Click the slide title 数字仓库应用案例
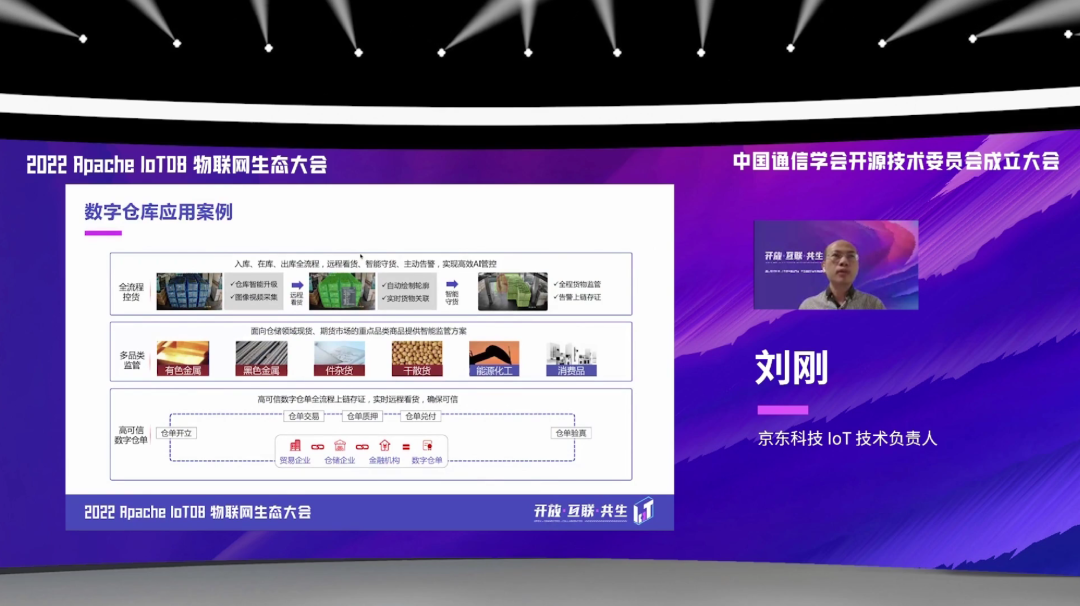Viewport: 1080px width, 606px height. coord(158,212)
